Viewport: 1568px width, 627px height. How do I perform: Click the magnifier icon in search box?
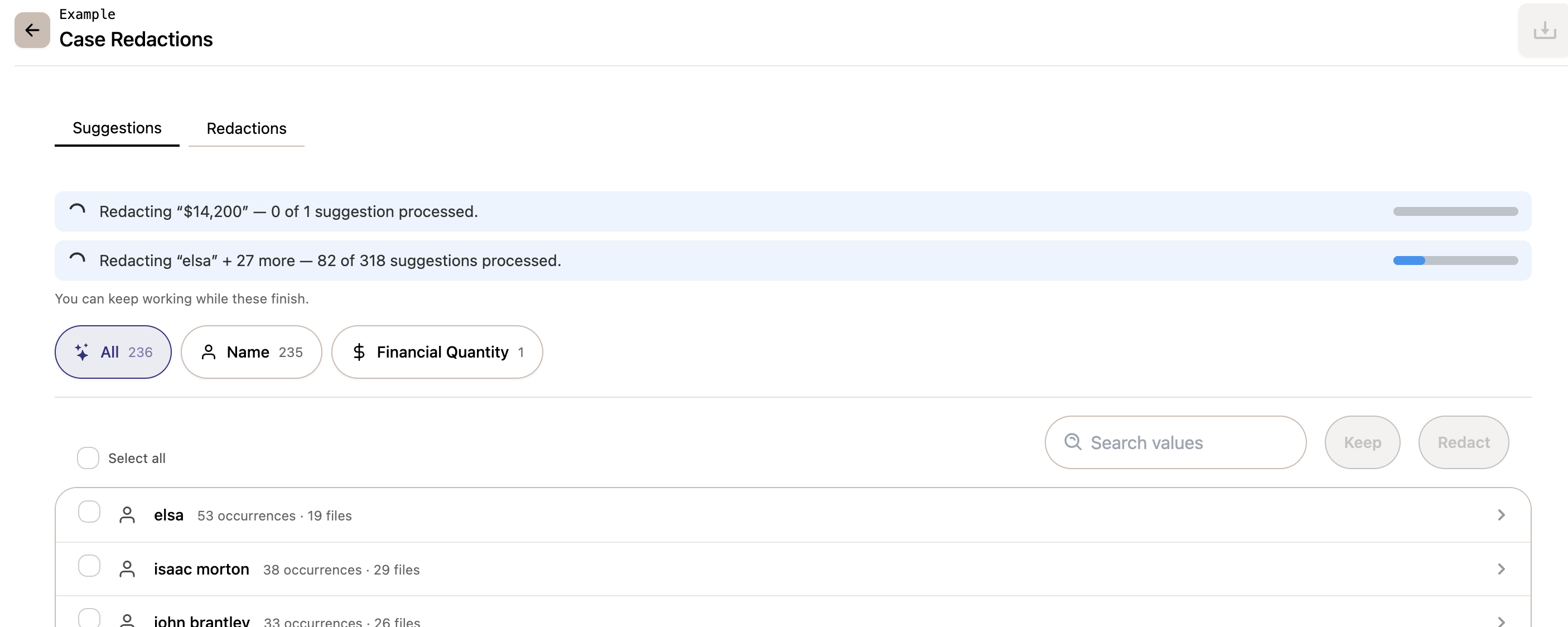tap(1073, 442)
